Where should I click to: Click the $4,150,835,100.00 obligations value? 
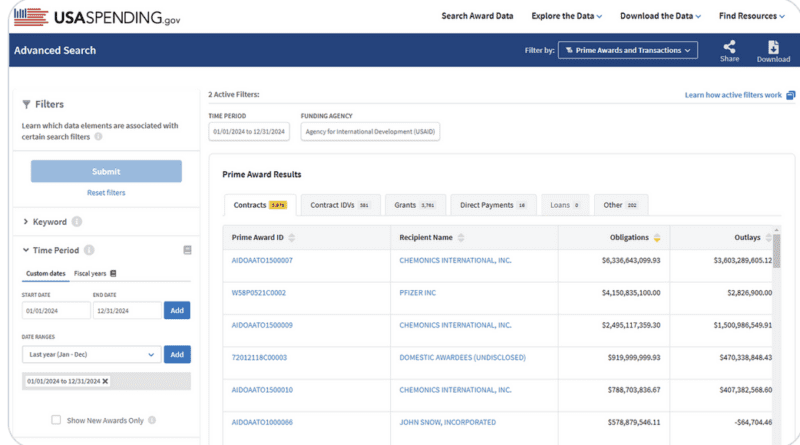coord(631,293)
